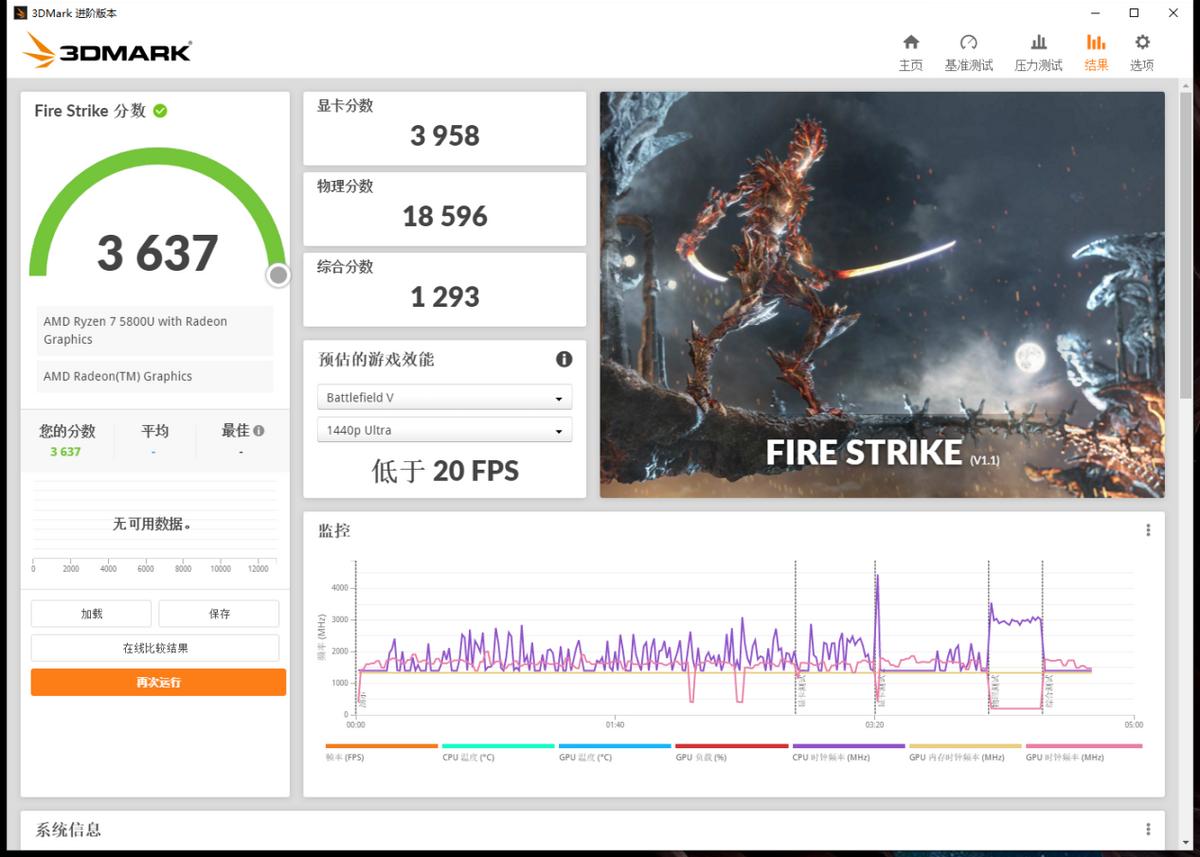Screen dimensions: 1200x857
Task: Click the green verified badge next to Fire Strike 分数
Action: 160,111
